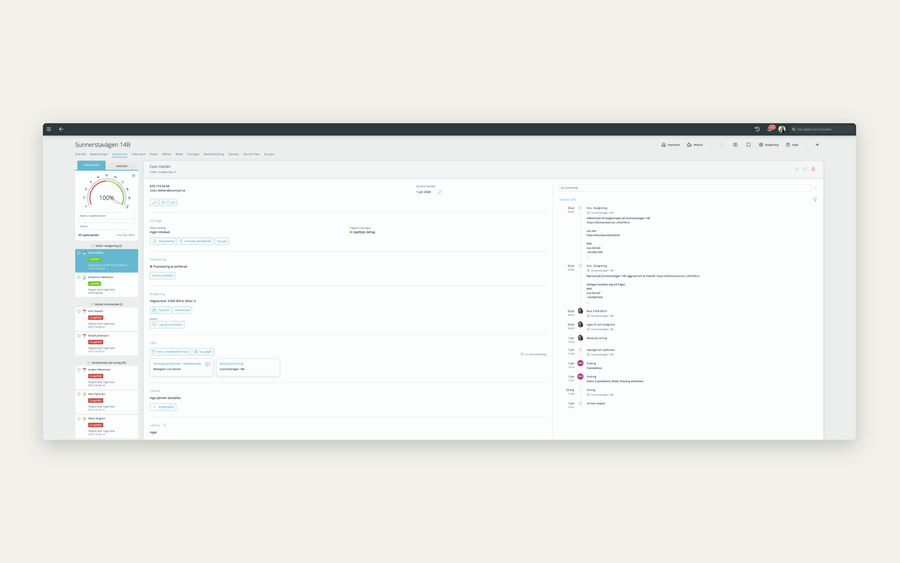Click the Inbokade visningstider button

click(195, 241)
